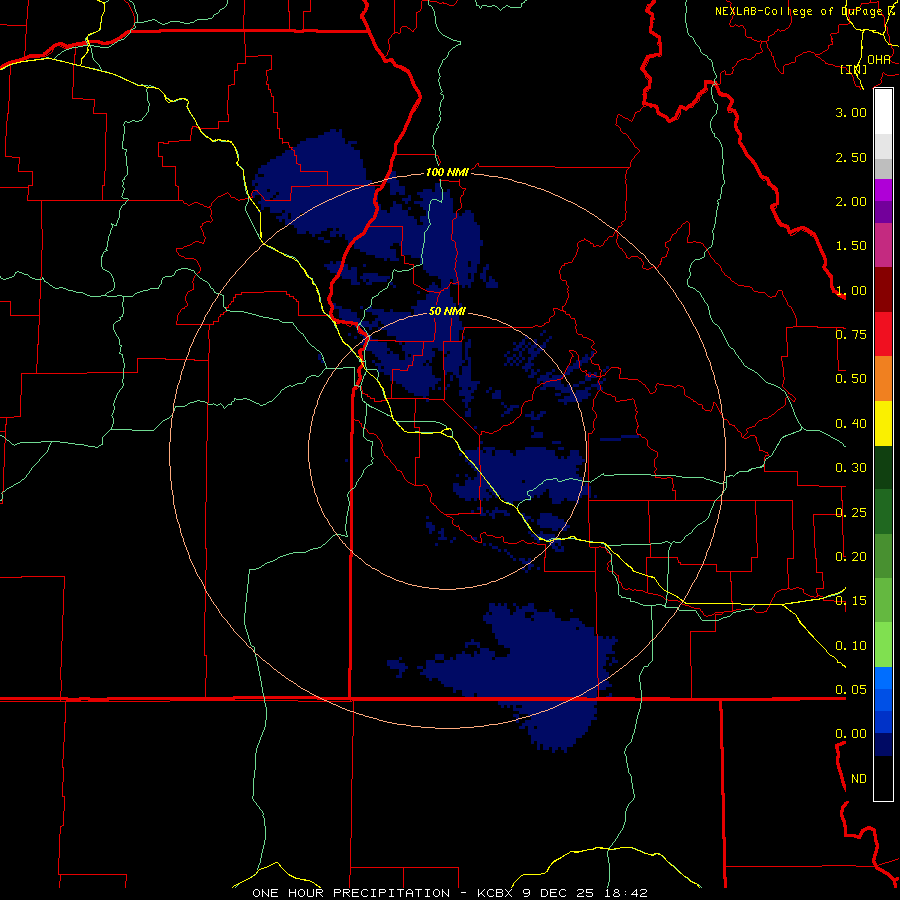Image resolution: width=900 pixels, height=900 pixels.
Task: Click the 0.50 legend value
Action: pyautogui.click(x=851, y=379)
